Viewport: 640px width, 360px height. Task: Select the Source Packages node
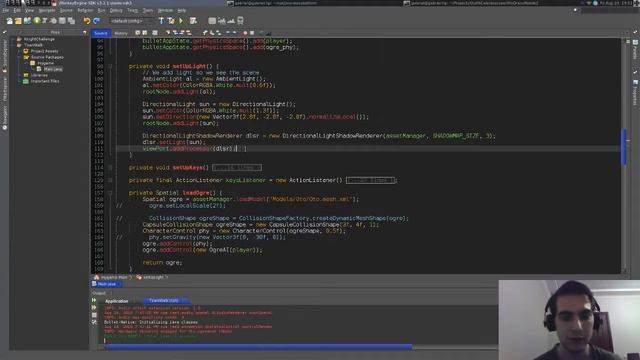47,57
